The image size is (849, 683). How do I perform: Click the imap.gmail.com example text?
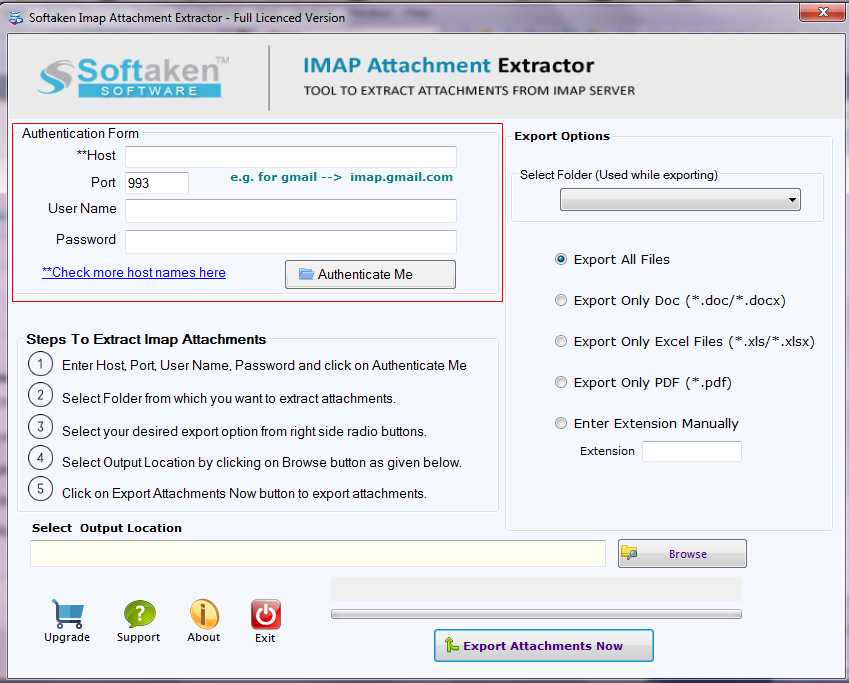(401, 177)
